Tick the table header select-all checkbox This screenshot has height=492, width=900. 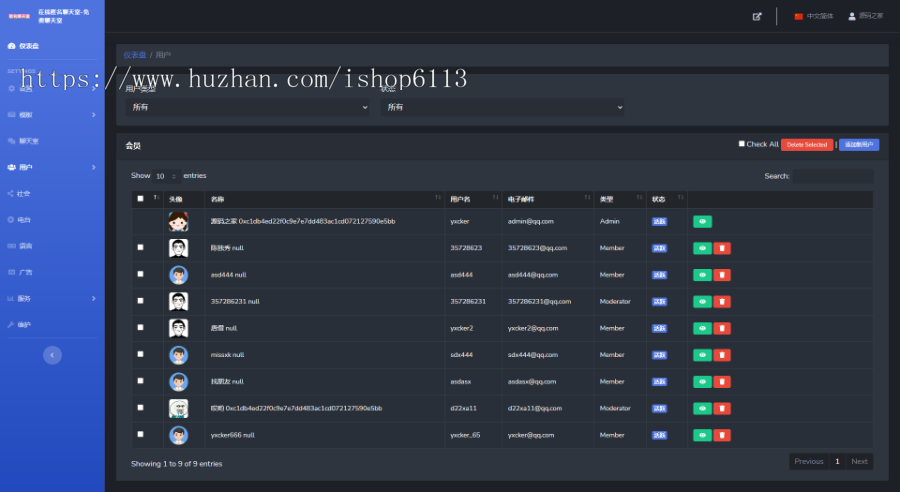(x=141, y=199)
